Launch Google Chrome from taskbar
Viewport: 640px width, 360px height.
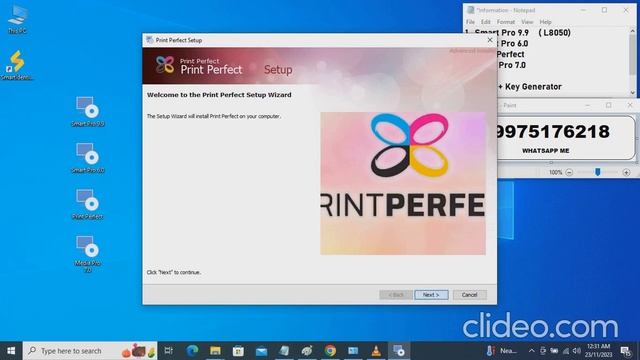coord(330,351)
